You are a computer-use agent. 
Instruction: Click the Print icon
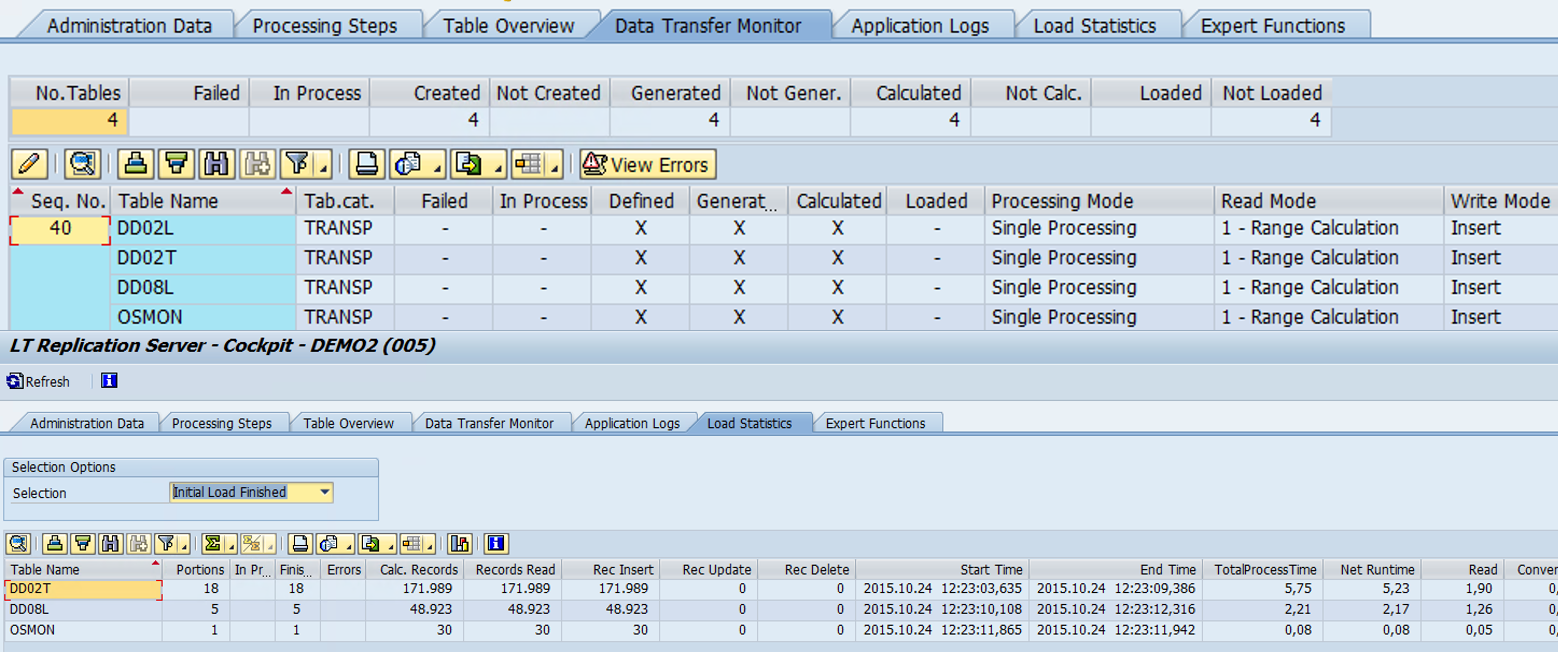pos(365,164)
